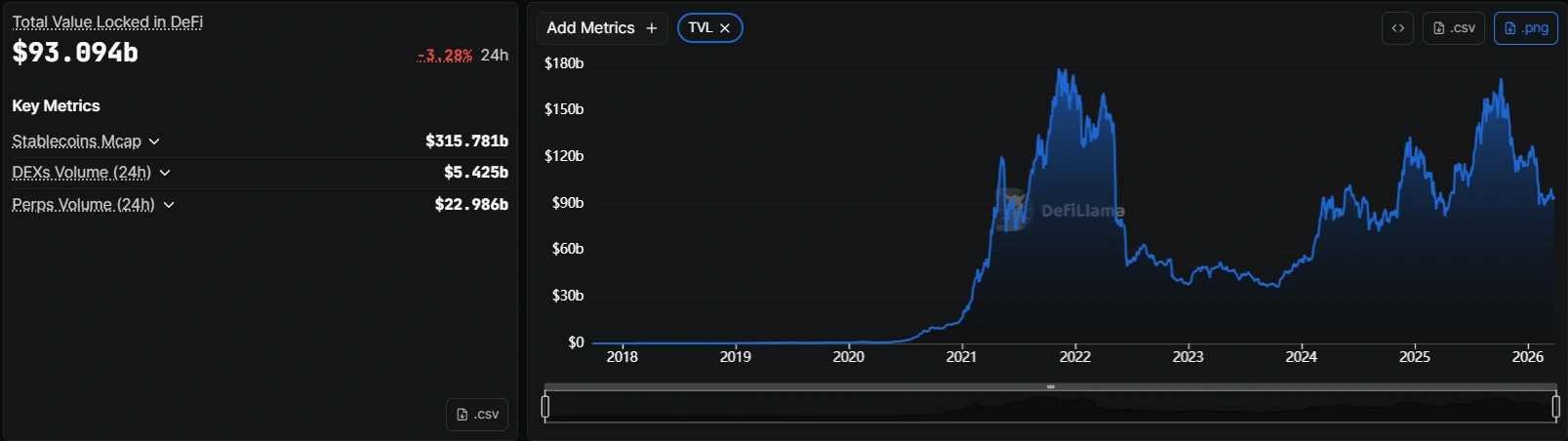Click the $180b y-axis label

564,63
